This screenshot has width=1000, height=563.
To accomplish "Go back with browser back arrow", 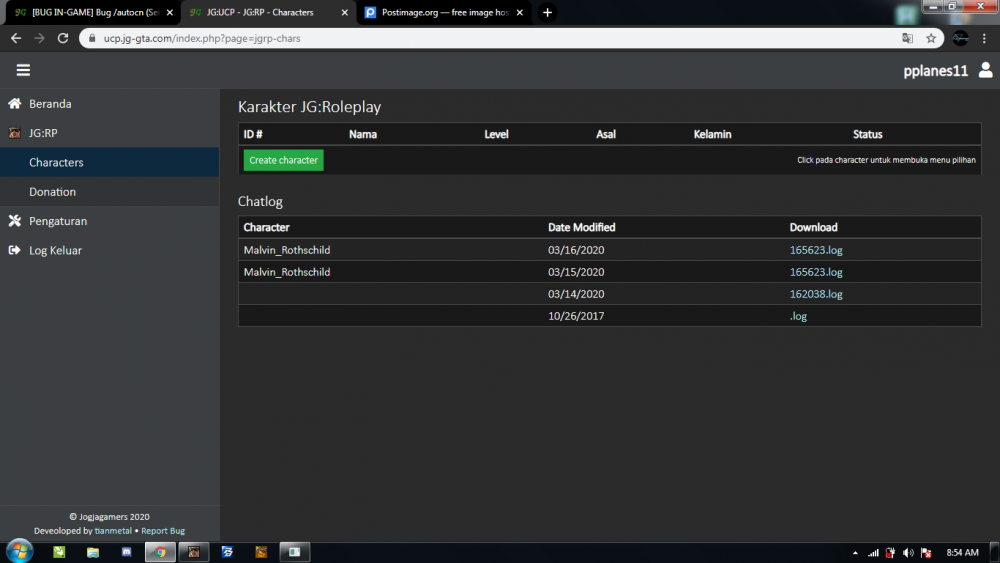I will pos(16,38).
